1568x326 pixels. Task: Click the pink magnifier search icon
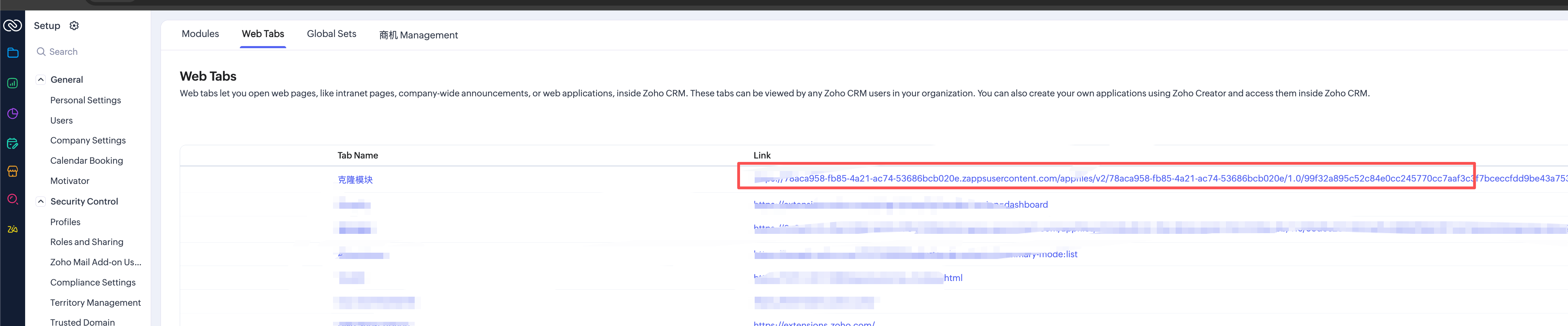(12, 200)
